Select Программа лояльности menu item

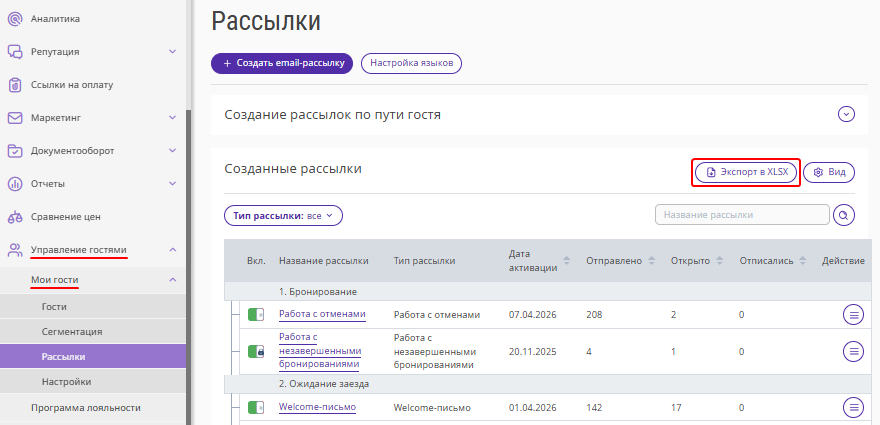tap(85, 407)
